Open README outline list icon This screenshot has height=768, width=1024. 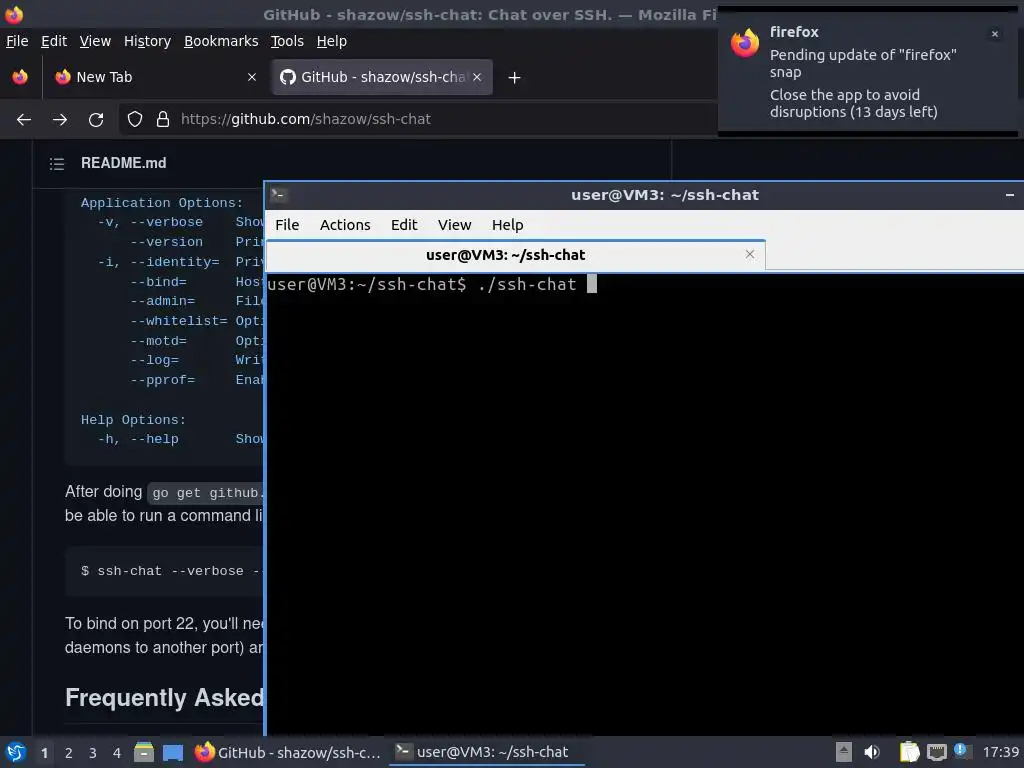[57, 163]
